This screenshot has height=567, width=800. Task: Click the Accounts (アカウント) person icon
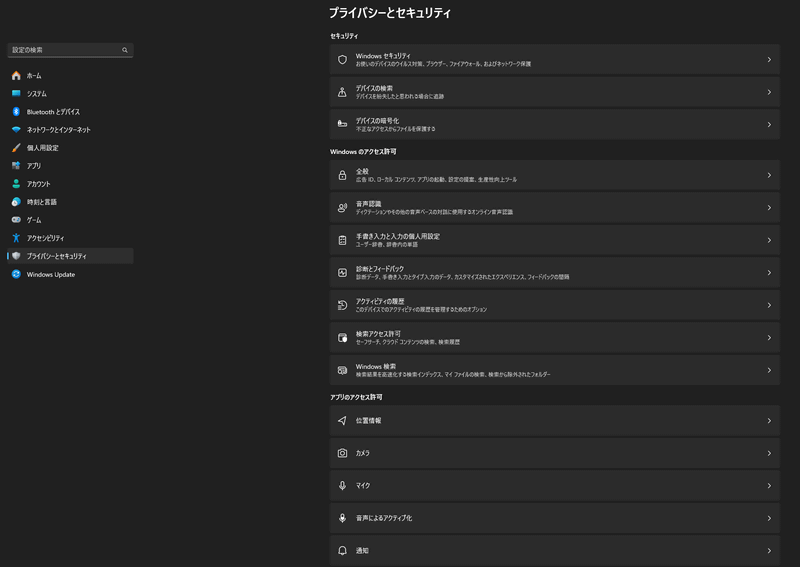(16, 184)
